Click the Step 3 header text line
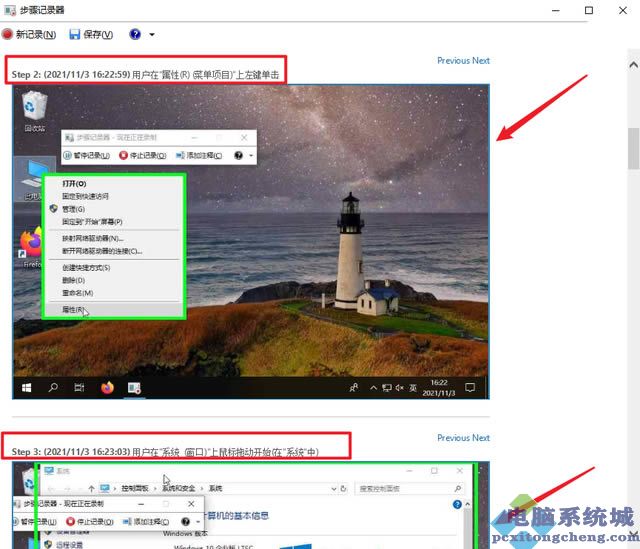Viewport: 640px width, 549px height. pyautogui.click(x=165, y=452)
